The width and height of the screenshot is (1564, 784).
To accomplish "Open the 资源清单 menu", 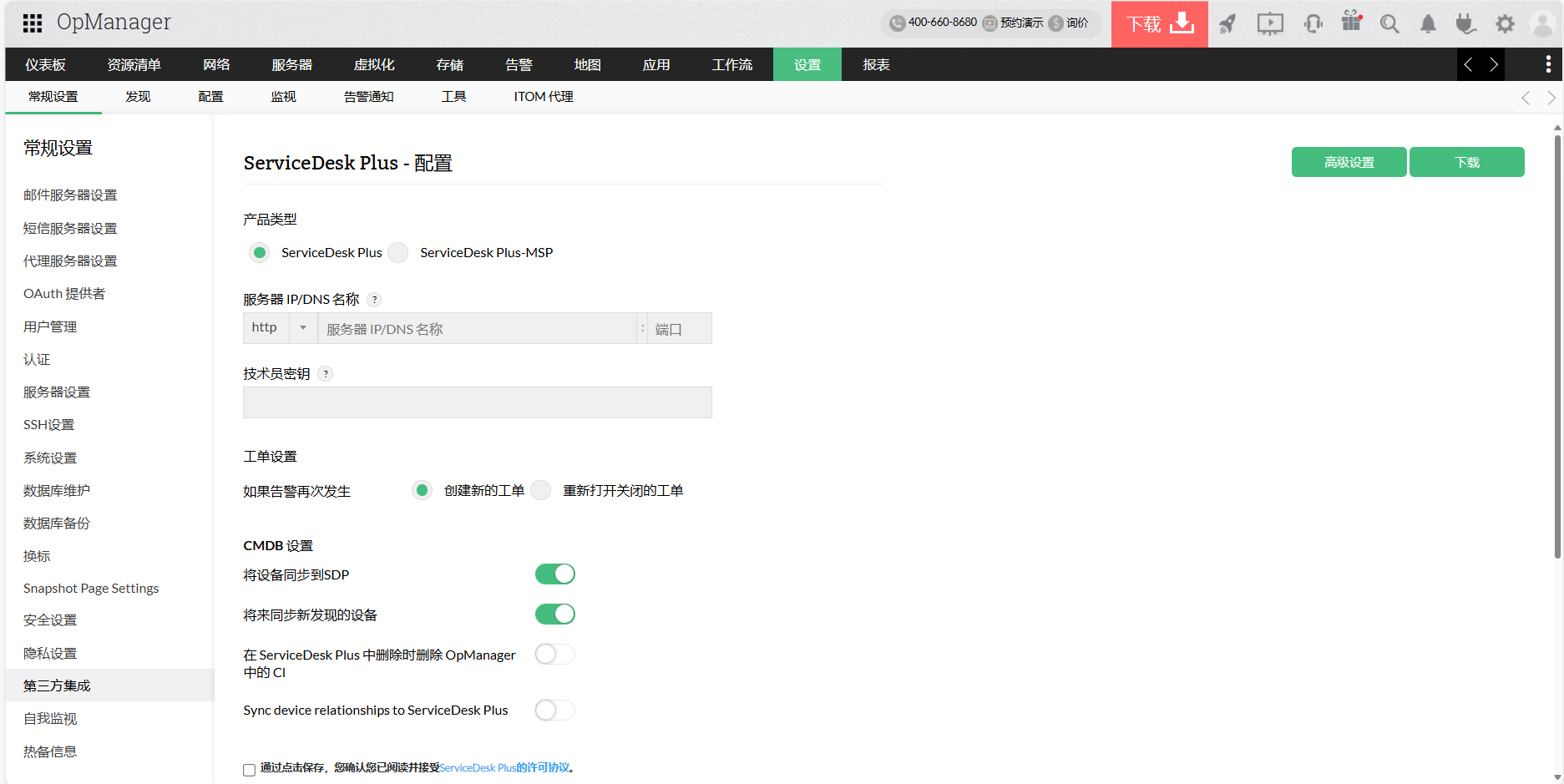I will coord(134,64).
